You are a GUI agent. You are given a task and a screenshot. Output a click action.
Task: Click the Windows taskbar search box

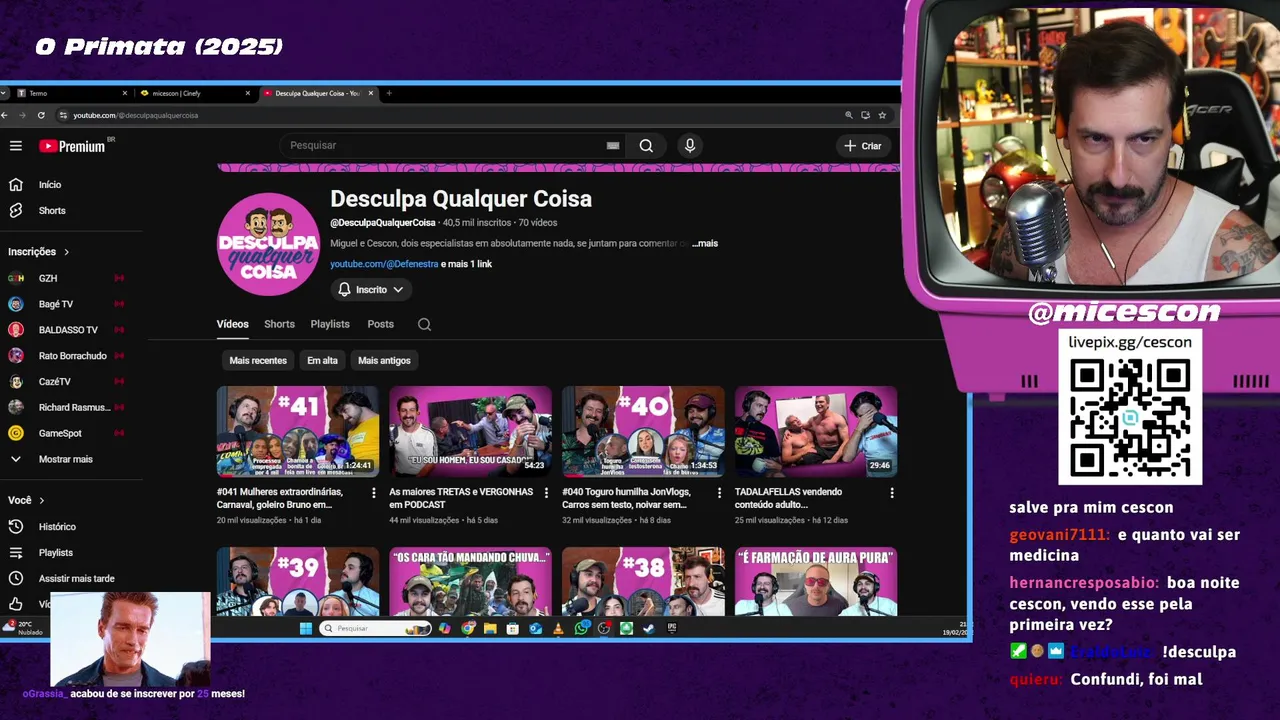(375, 629)
